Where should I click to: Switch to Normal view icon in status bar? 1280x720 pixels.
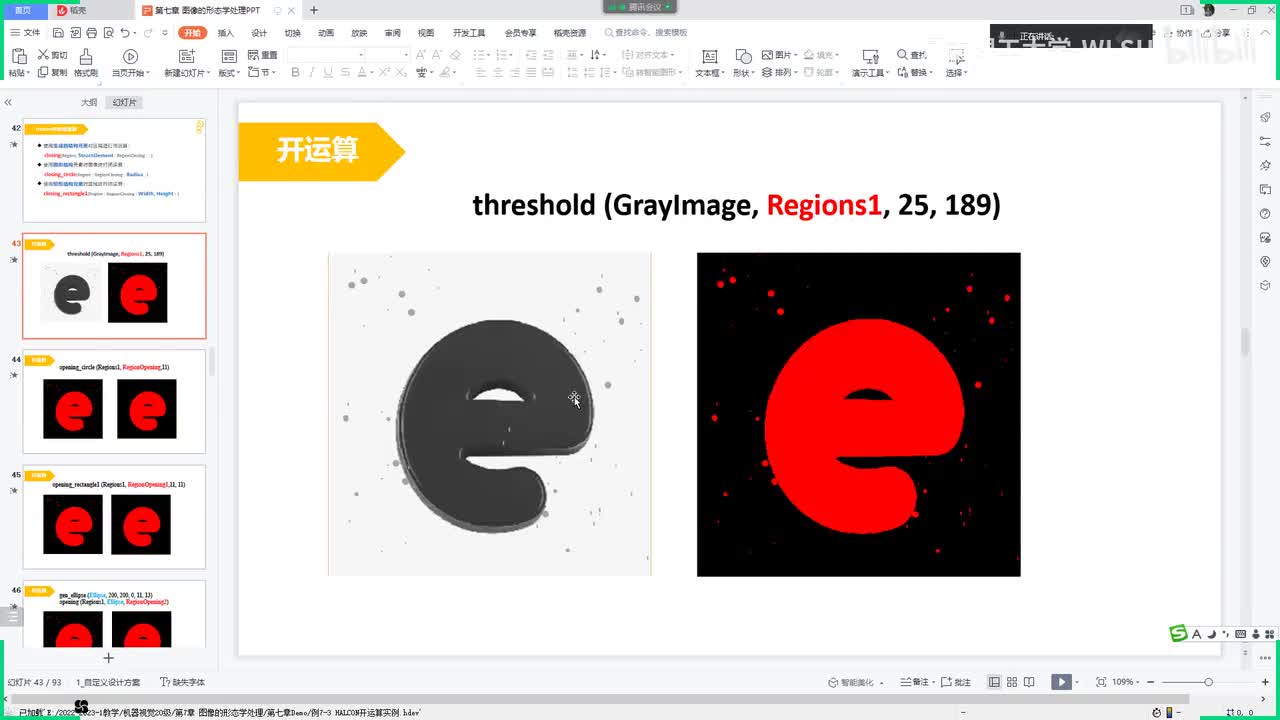point(994,682)
